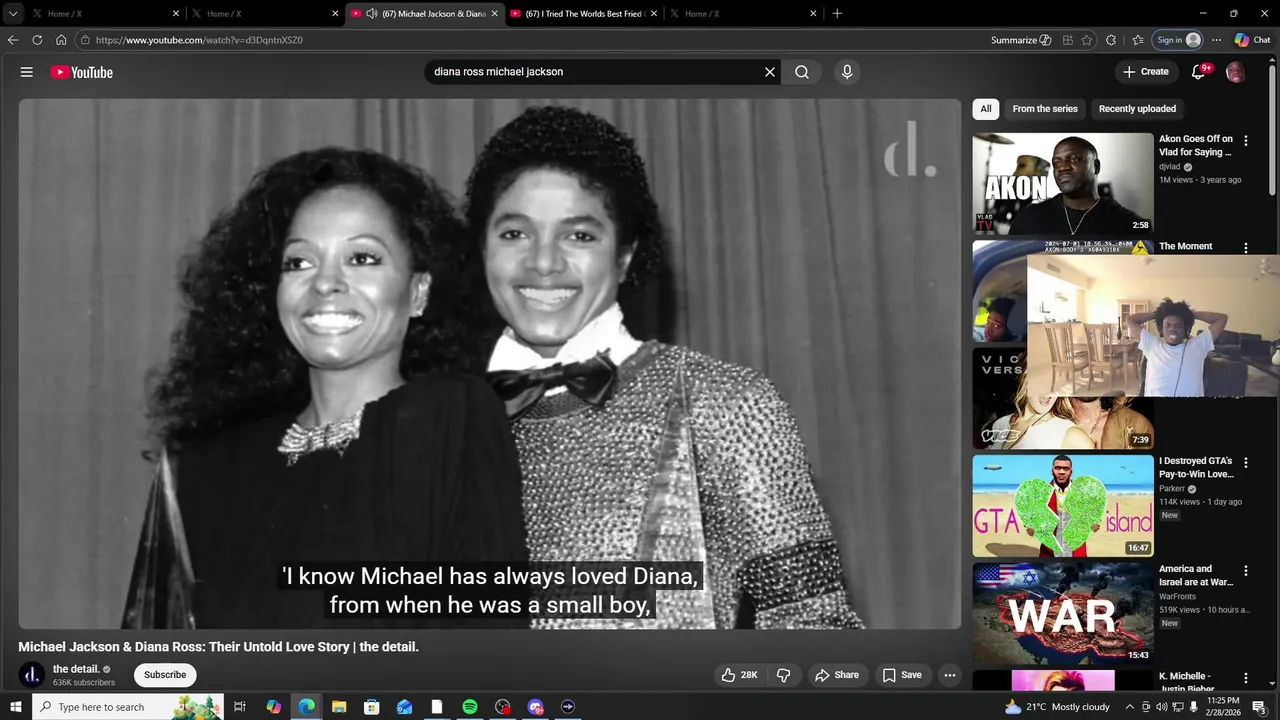Screen dimensions: 1280x720
Task: Open the weather widget 21°C Mostly cloudy
Action: pyautogui.click(x=1057, y=707)
